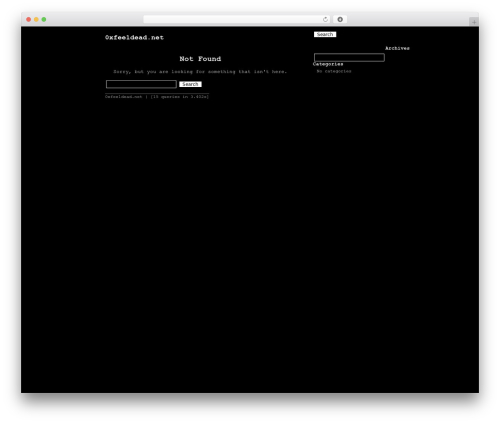The height and width of the screenshot is (423, 500).
Task: Reload the page with the refresh icon
Action: pyautogui.click(x=325, y=19)
